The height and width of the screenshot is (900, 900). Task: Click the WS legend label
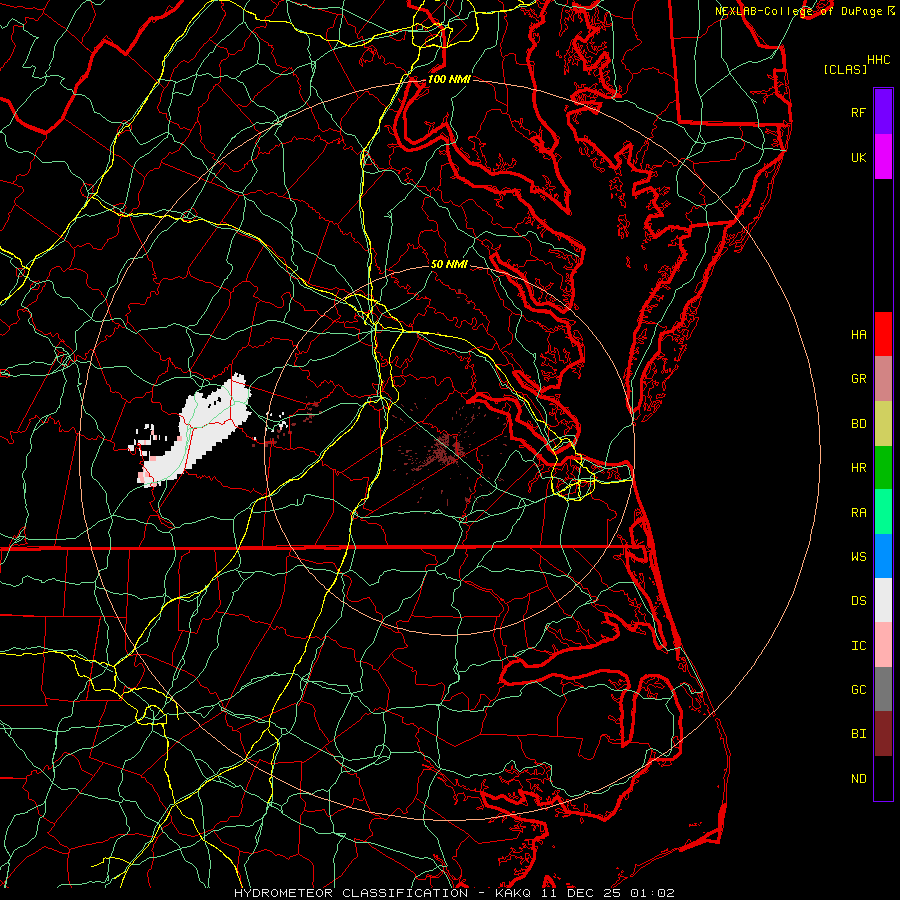tap(858, 556)
